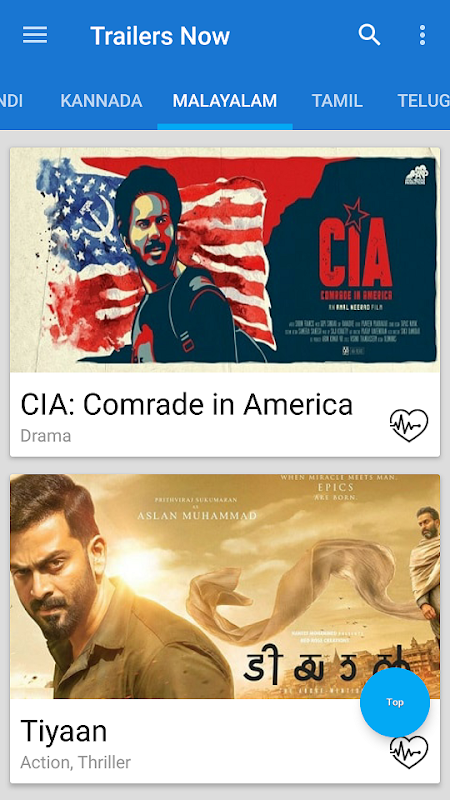Click the star emblem on the CIA poster
This screenshot has width=450, height=800.
pyautogui.click(x=355, y=212)
